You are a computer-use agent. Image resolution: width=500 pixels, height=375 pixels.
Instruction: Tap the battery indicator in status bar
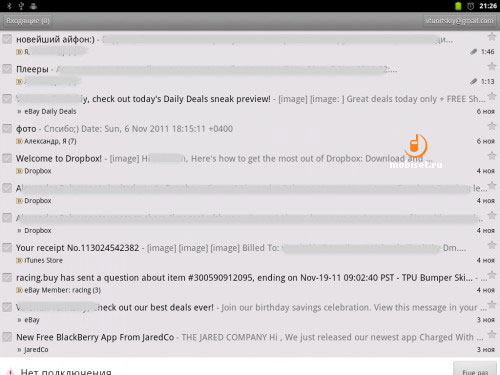[458, 6]
